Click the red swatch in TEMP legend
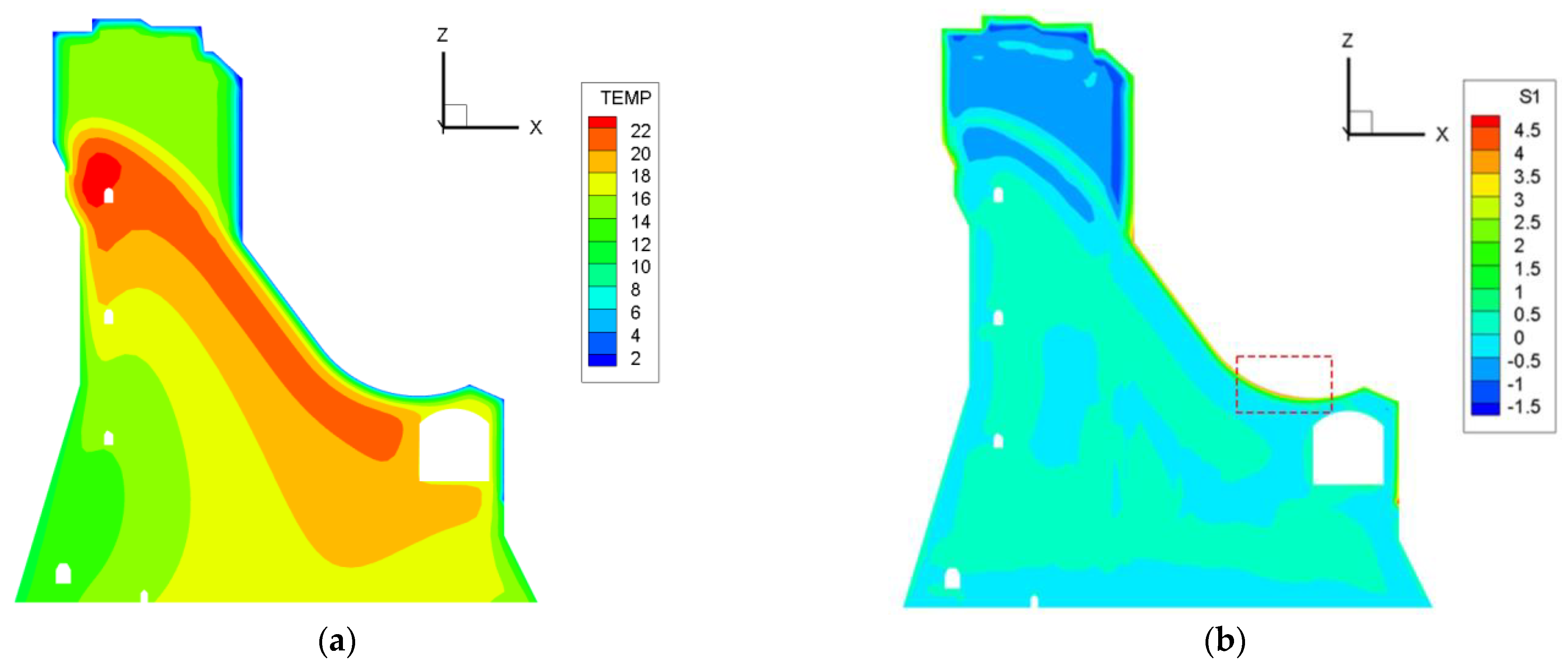The width and height of the screenshot is (1568, 670). [x=602, y=122]
